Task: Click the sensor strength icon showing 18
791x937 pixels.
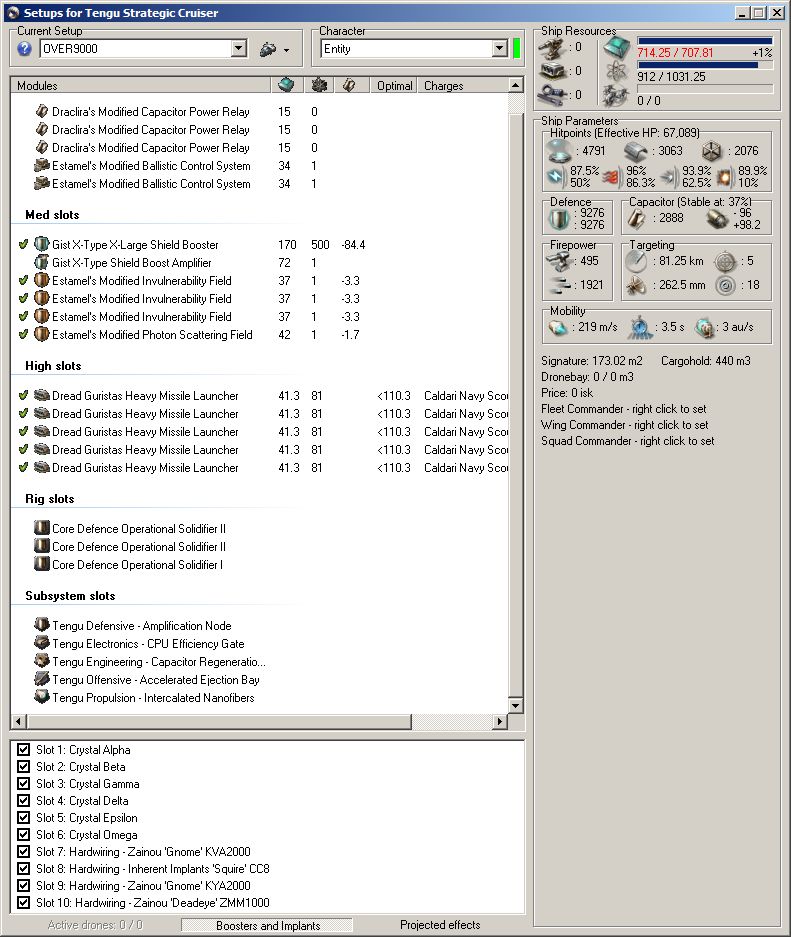Action: [x=725, y=286]
